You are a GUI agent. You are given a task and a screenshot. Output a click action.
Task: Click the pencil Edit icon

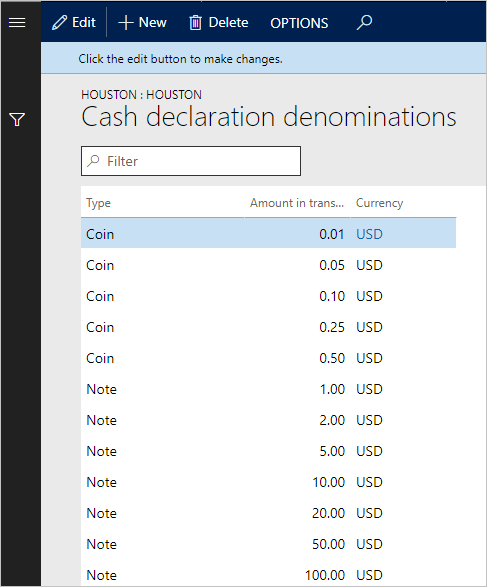point(60,22)
